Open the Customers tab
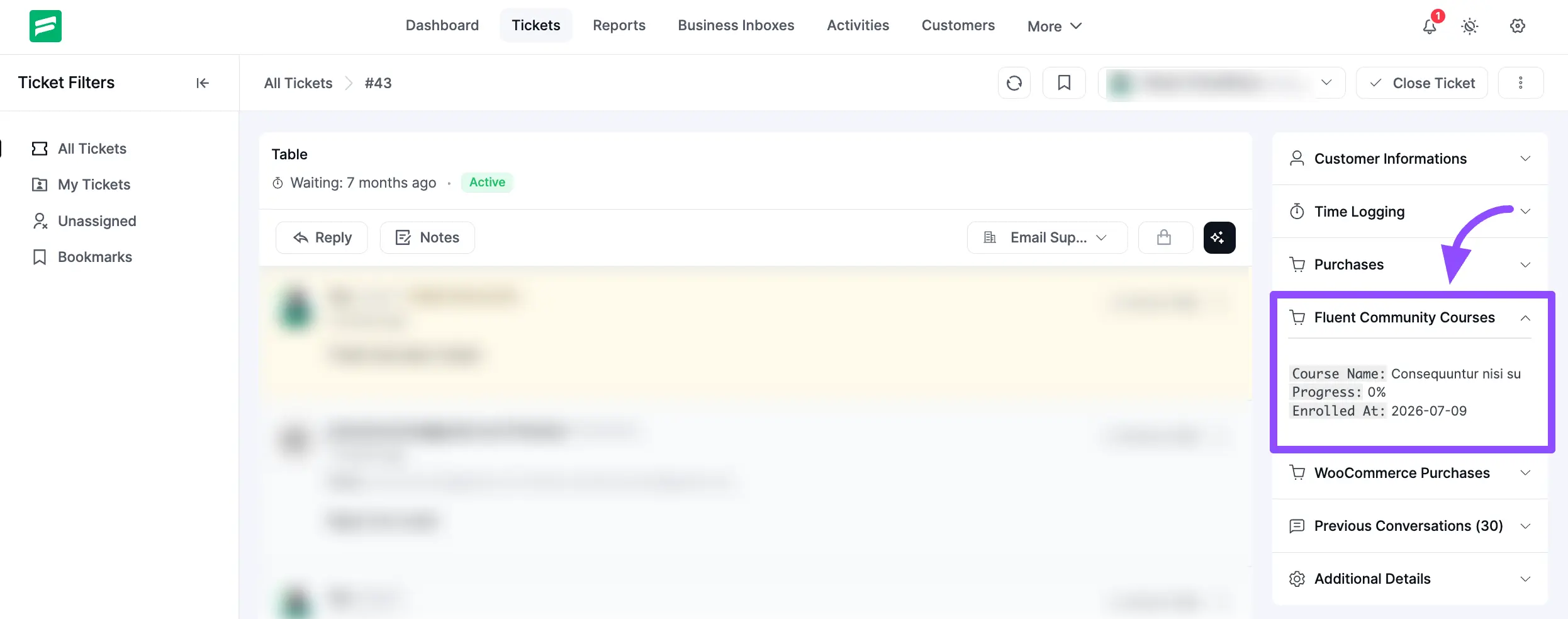Image resolution: width=1568 pixels, height=619 pixels. (958, 25)
